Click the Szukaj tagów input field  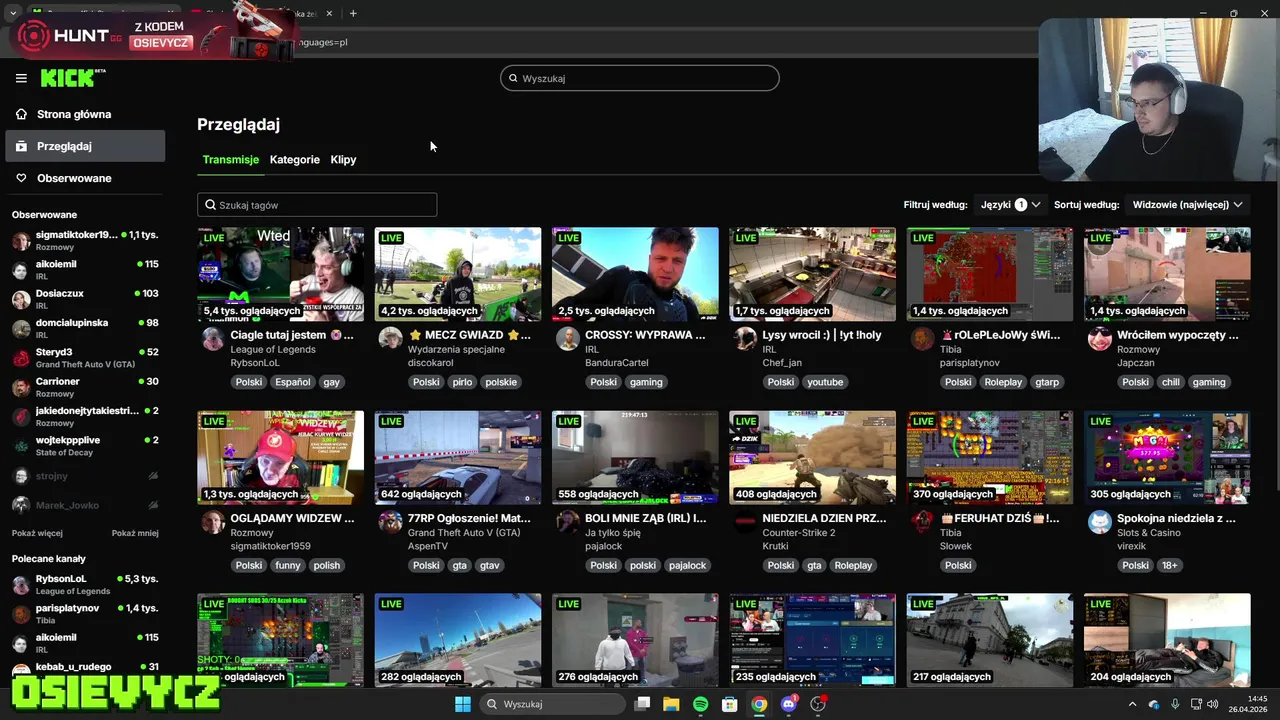[x=317, y=205]
